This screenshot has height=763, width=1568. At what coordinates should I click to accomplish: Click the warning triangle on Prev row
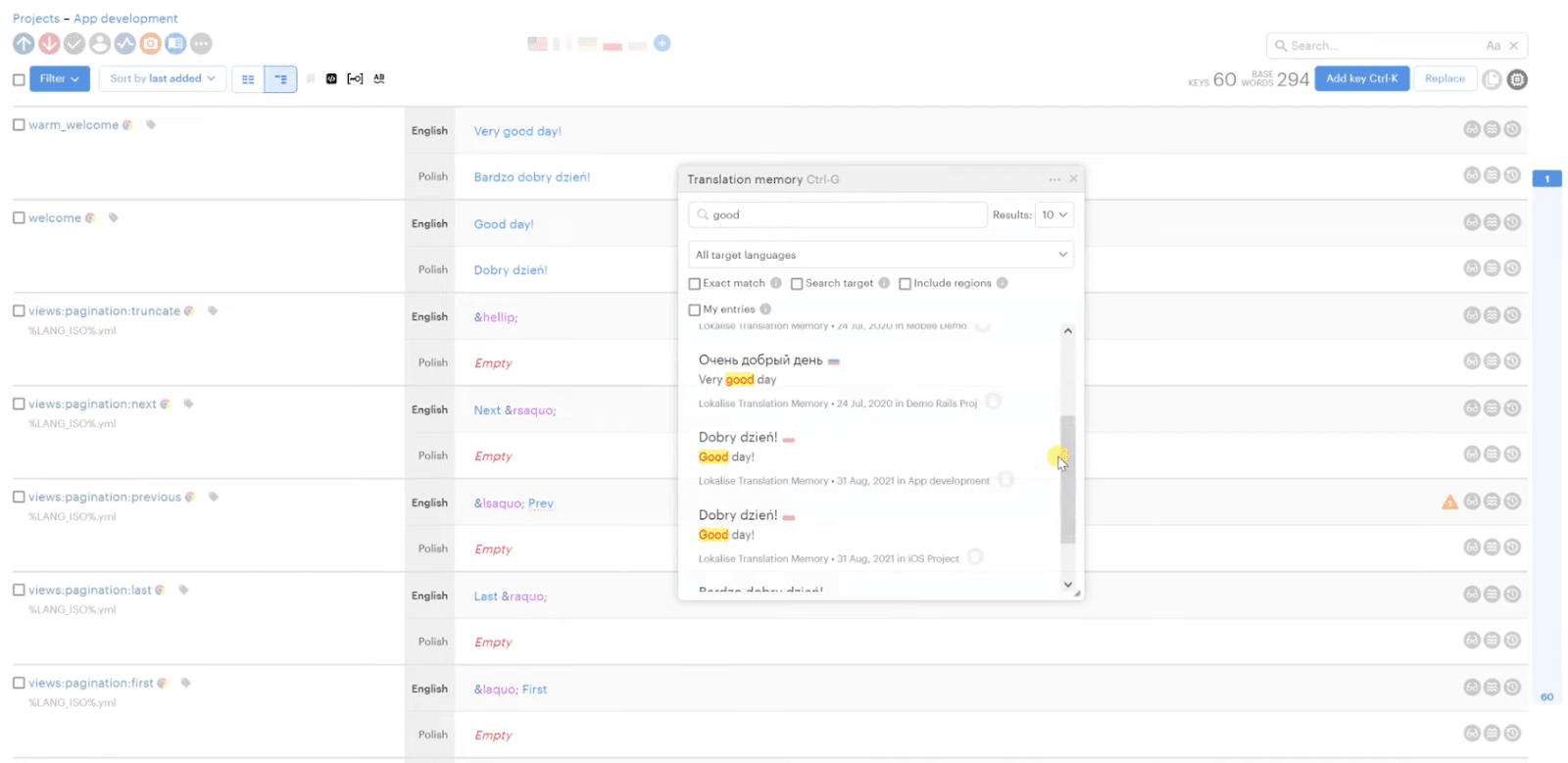pyautogui.click(x=1449, y=502)
